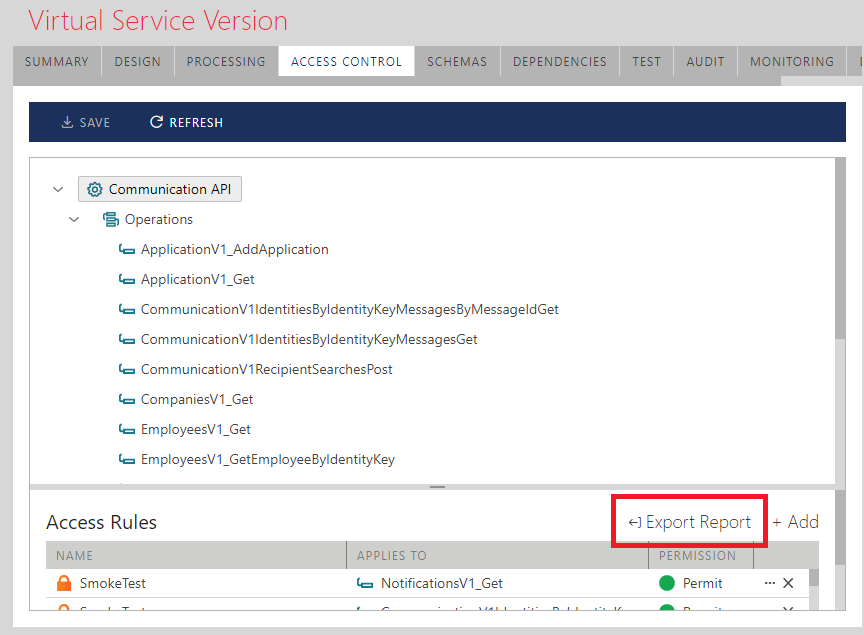This screenshot has width=864, height=635.
Task: Click the operation icon beside ApplicationV1_AddApplication
Action: click(126, 249)
